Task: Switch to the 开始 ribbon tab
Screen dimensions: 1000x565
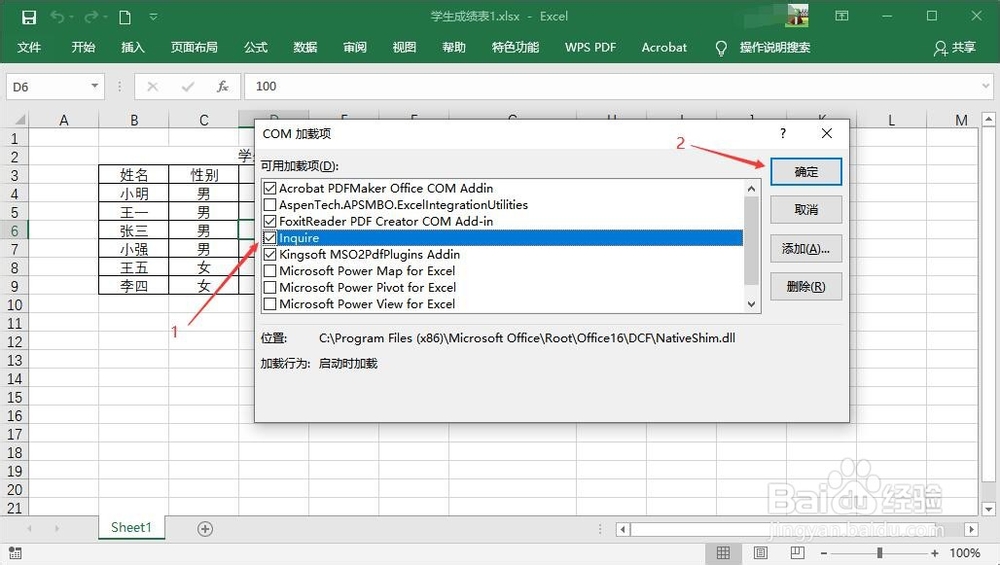Action: (83, 48)
